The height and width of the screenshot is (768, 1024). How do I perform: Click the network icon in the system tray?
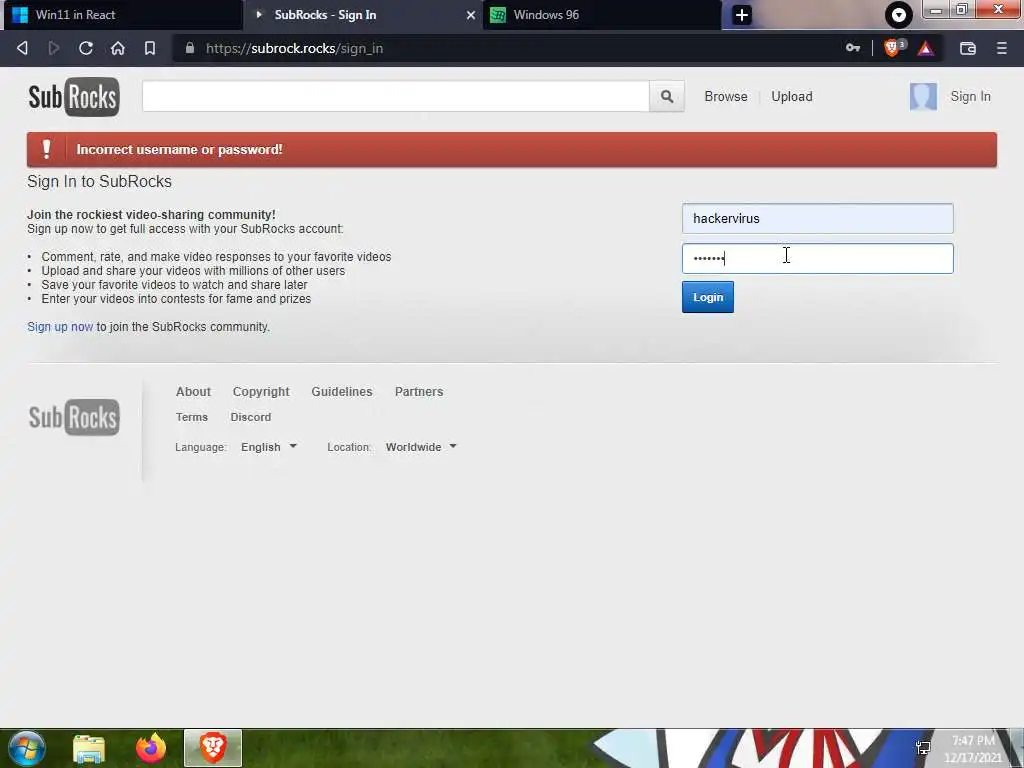[x=923, y=748]
